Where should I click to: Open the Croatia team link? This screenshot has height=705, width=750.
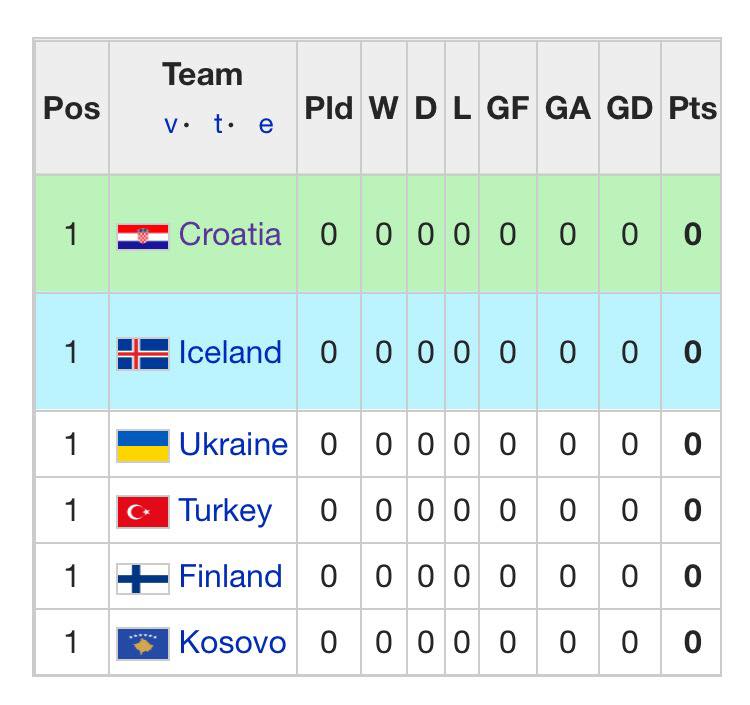[230, 234]
